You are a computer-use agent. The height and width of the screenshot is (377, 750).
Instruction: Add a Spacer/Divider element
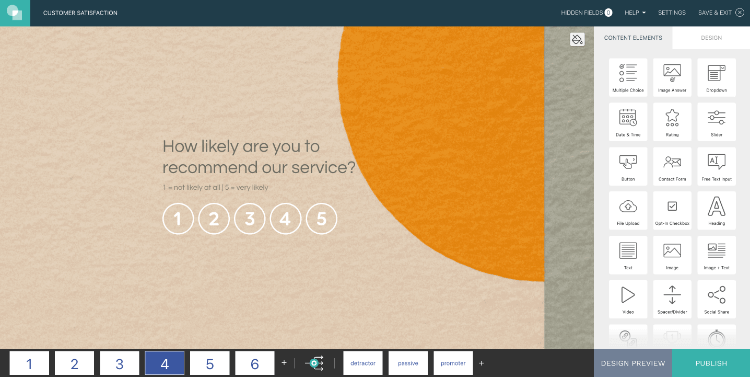pos(672,299)
